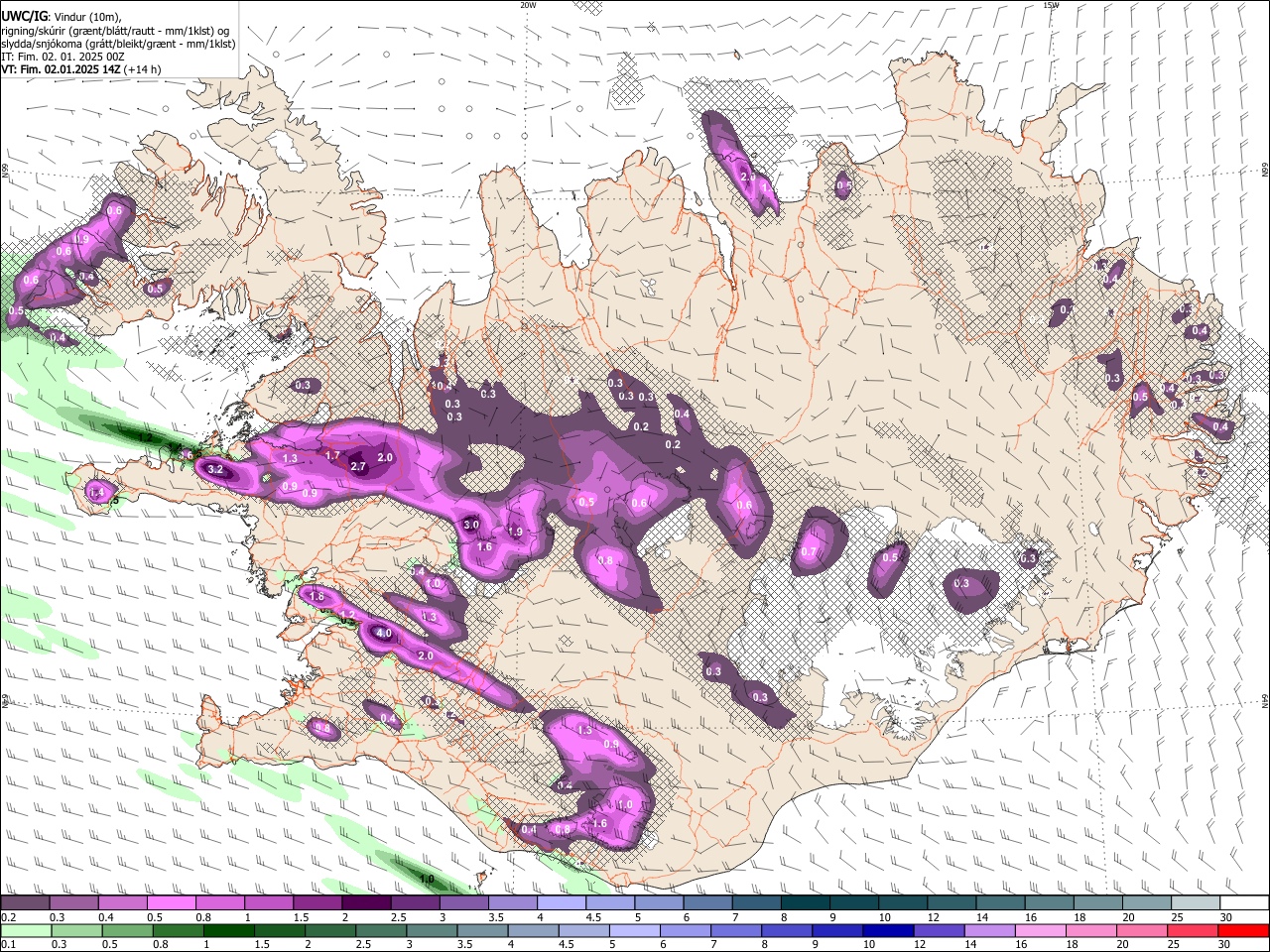1270x952 pixels.
Task: Click the '3.0' precipitation value on the map
Action: pos(471,525)
